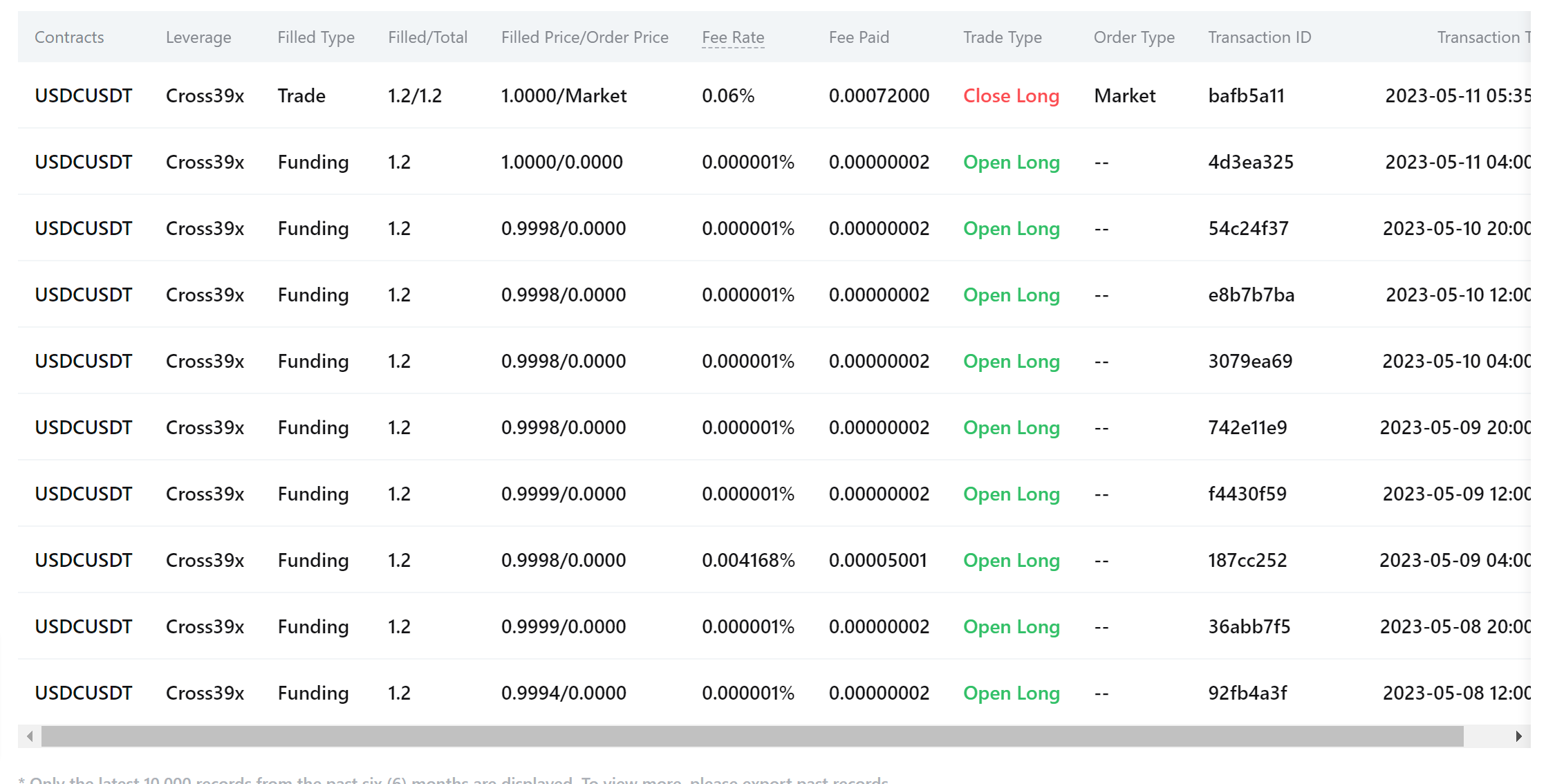Click 0.9999/0.0000 price in 36abb7f5 row

(x=564, y=626)
